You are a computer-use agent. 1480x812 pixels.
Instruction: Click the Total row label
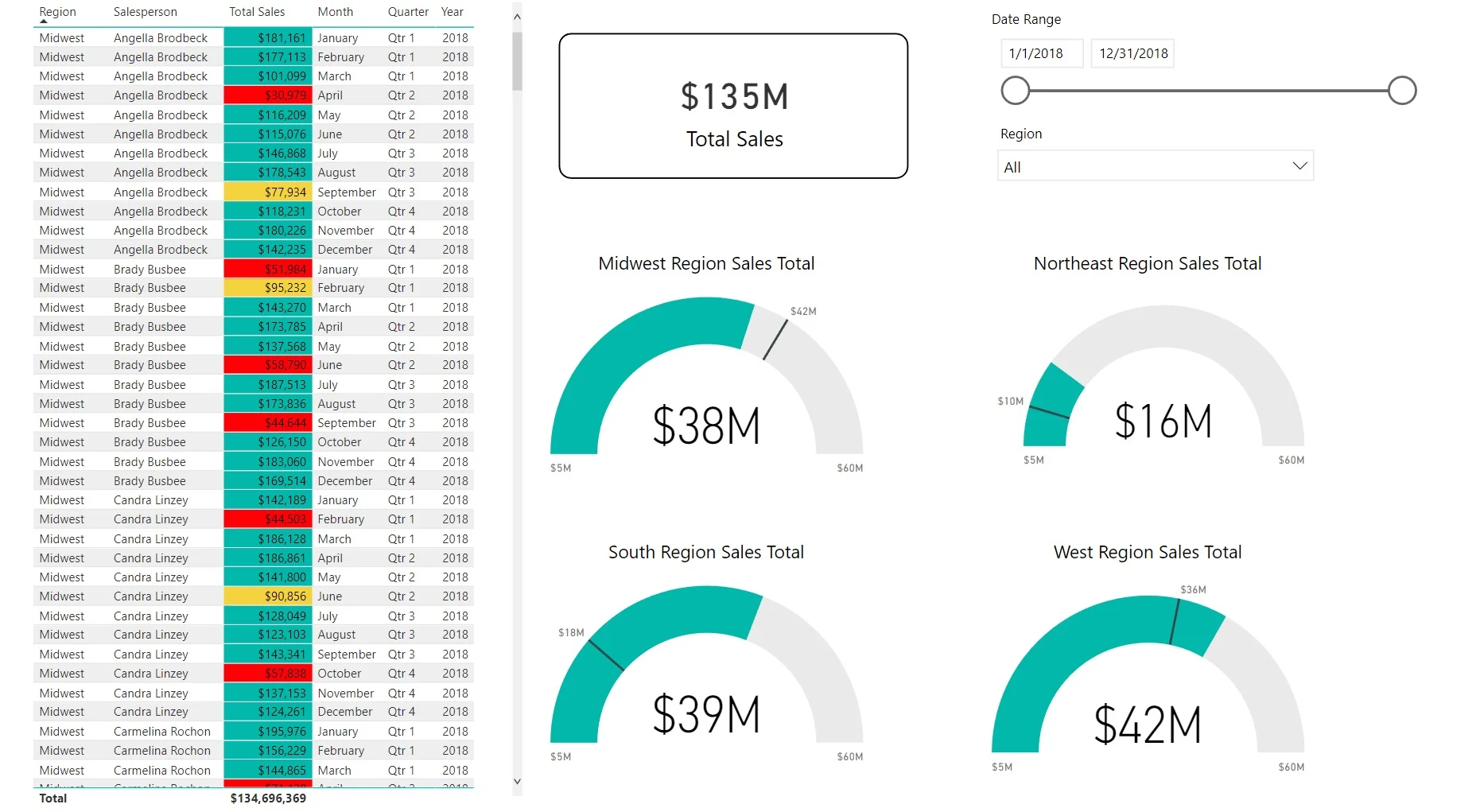pos(52,798)
